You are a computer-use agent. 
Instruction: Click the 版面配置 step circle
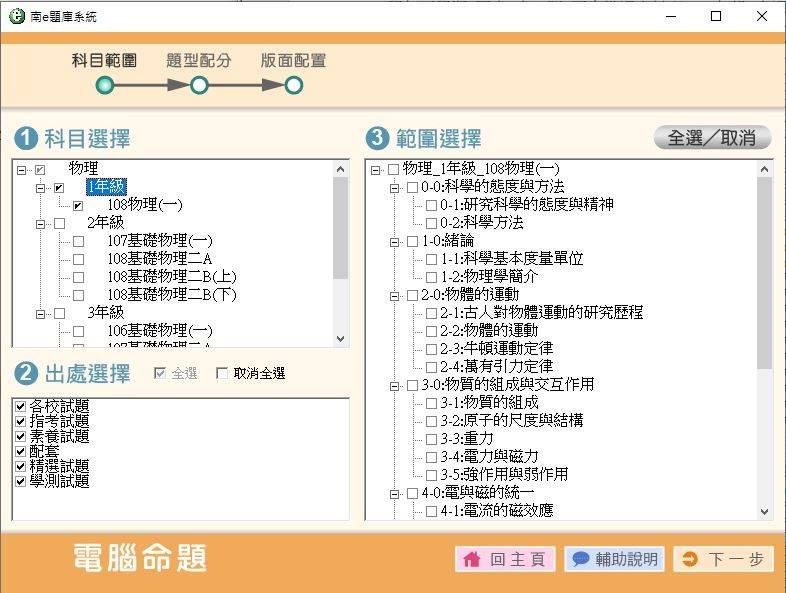tap(294, 85)
